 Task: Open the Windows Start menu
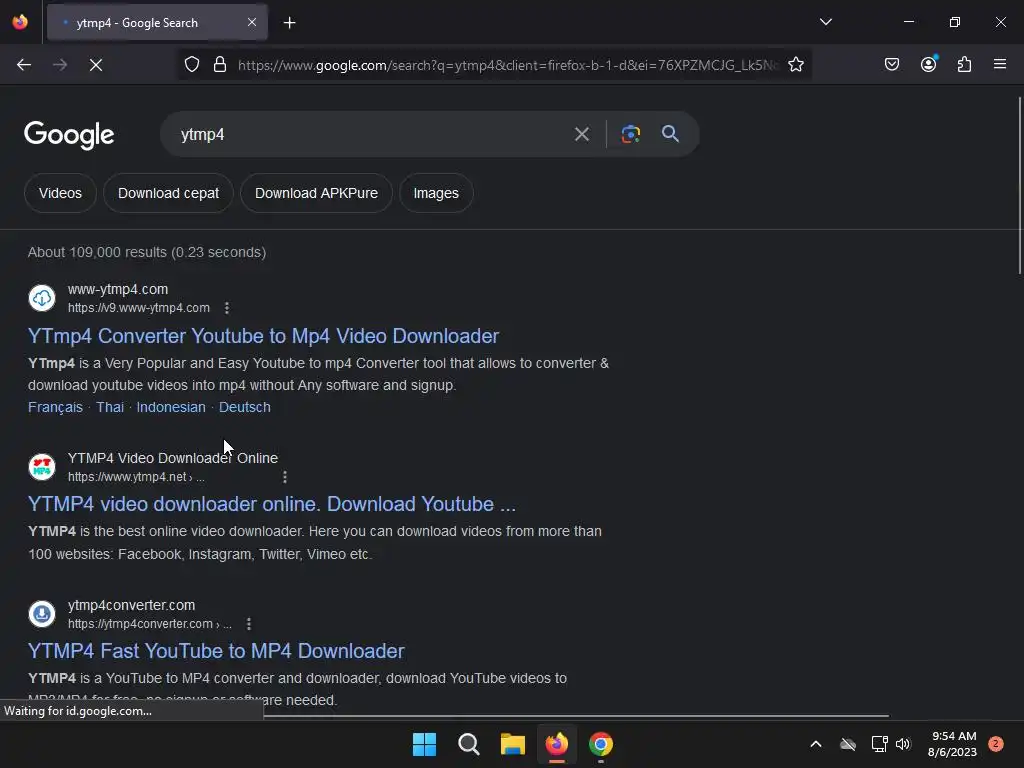pyautogui.click(x=424, y=744)
